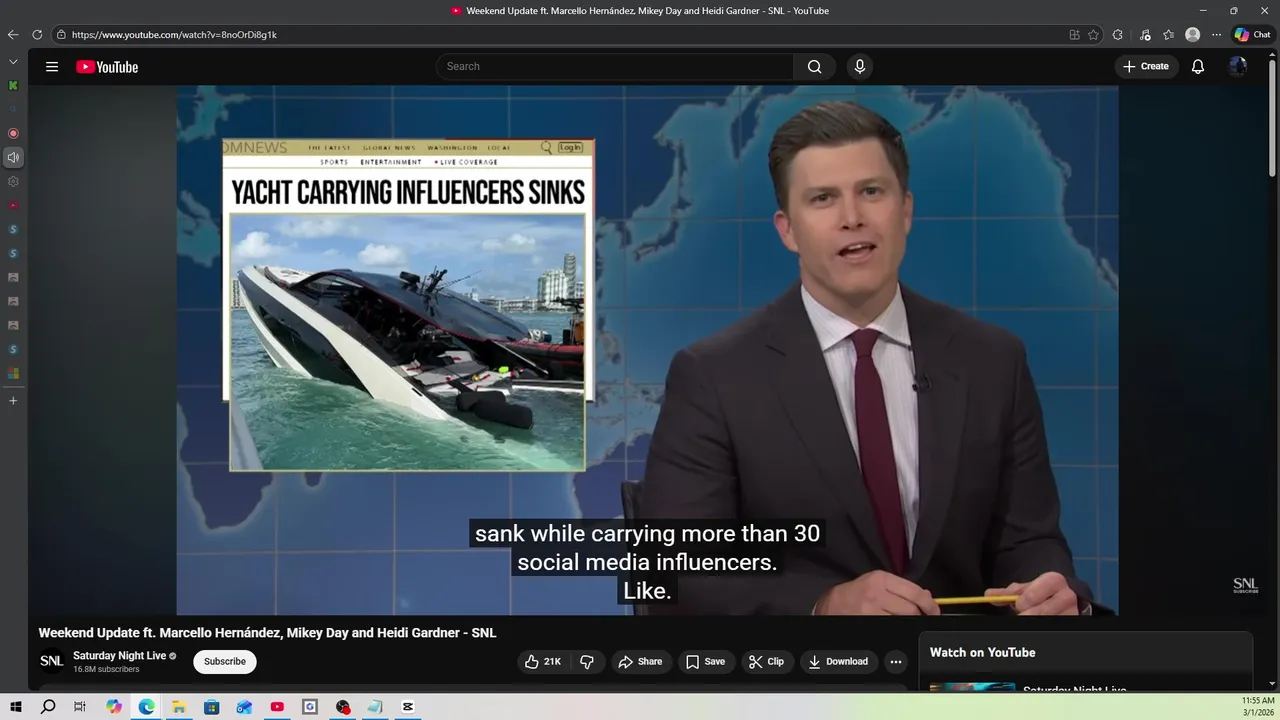Click the SNL subscribe watermark in video
1280x720 pixels.
[x=1245, y=585]
